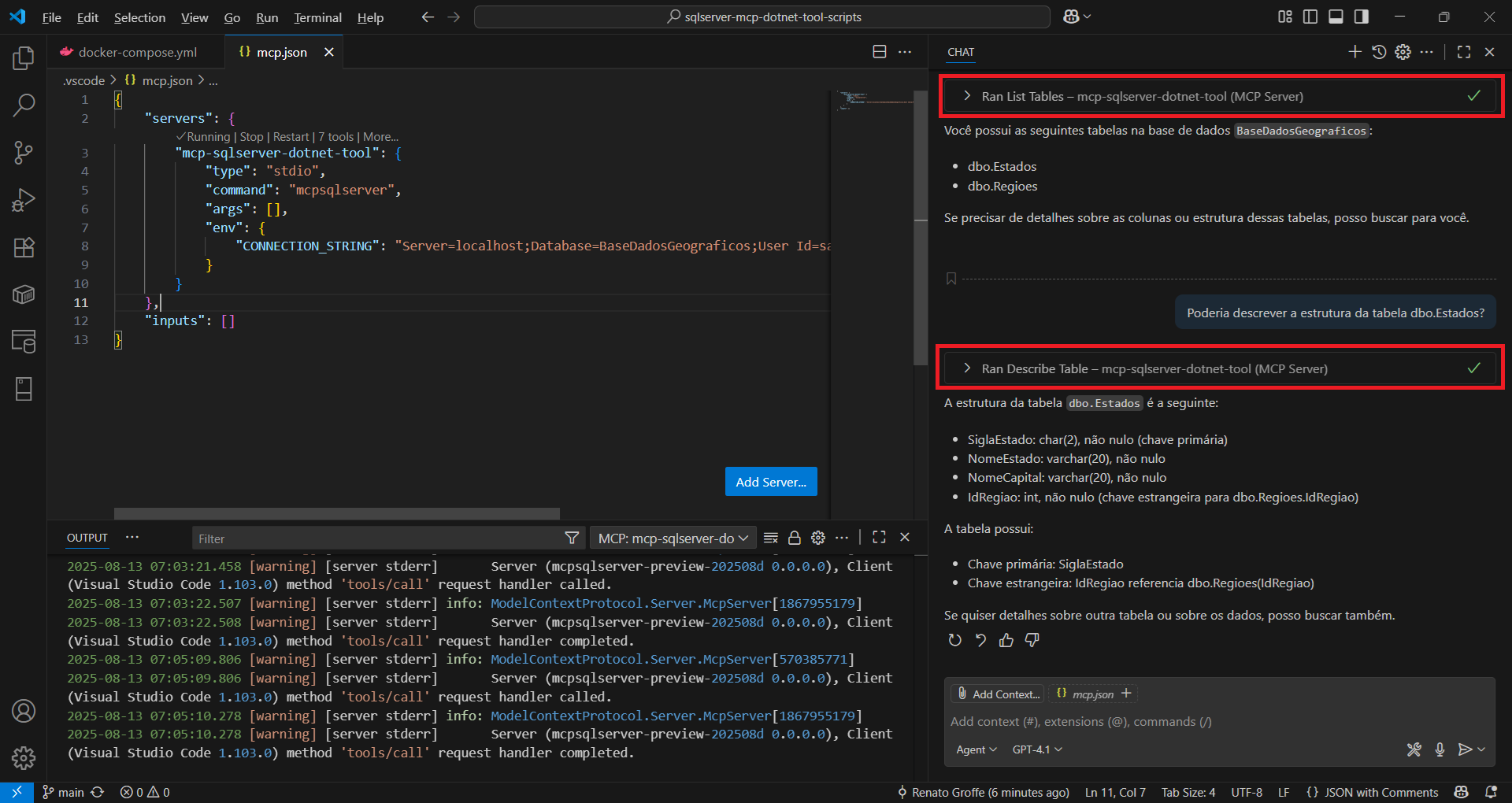Screen dimensions: 1512x803
Task: Open the Selection menu
Action: click(139, 17)
